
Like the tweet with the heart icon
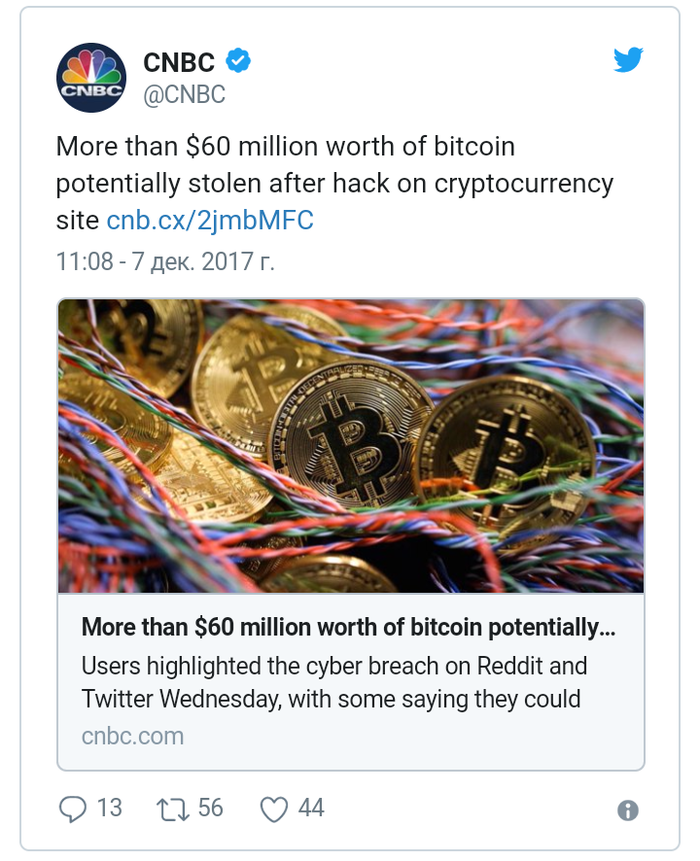[x=274, y=808]
